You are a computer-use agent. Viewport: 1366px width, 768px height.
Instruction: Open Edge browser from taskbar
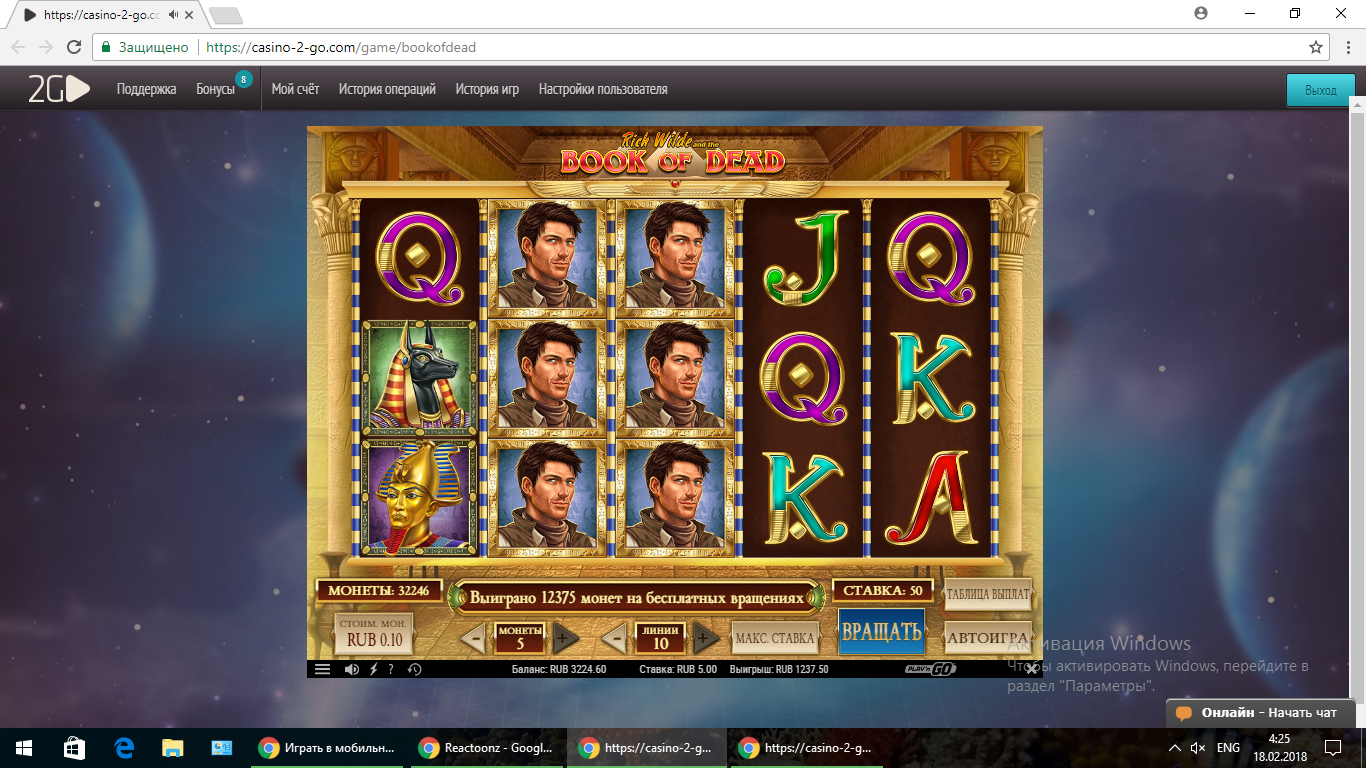124,748
